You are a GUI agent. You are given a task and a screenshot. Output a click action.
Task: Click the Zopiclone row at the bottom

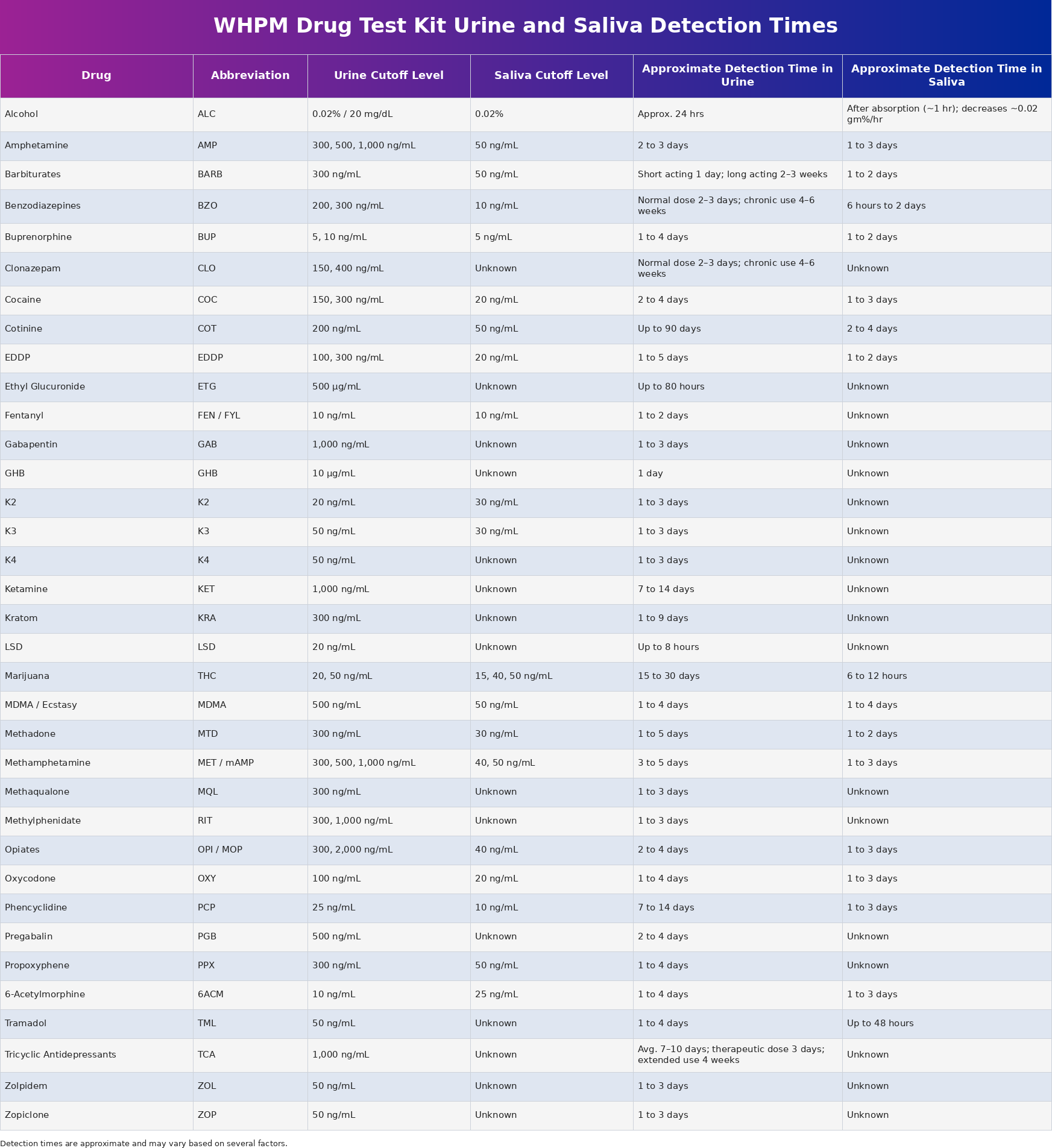click(27, 1115)
